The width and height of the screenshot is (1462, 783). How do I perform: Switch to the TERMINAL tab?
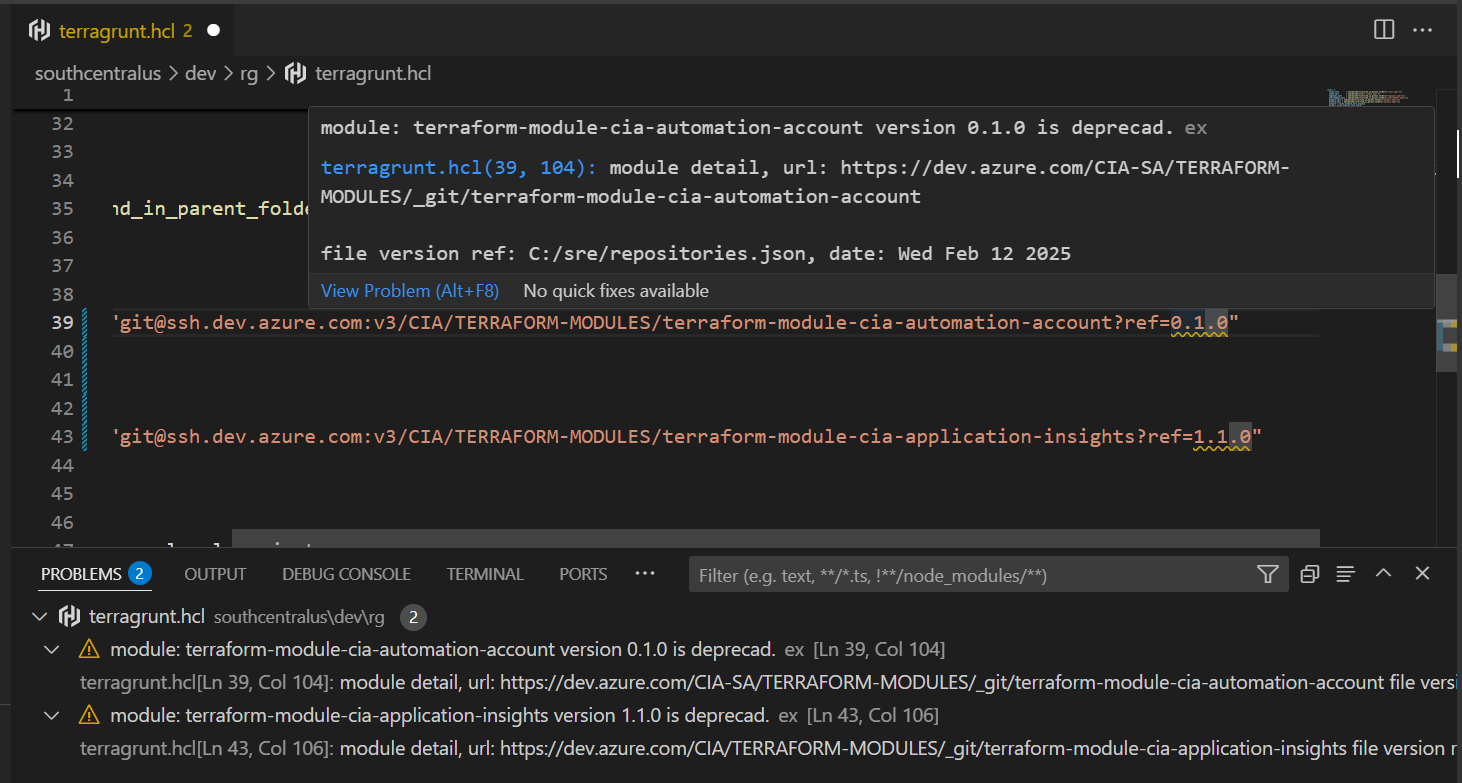(x=485, y=574)
